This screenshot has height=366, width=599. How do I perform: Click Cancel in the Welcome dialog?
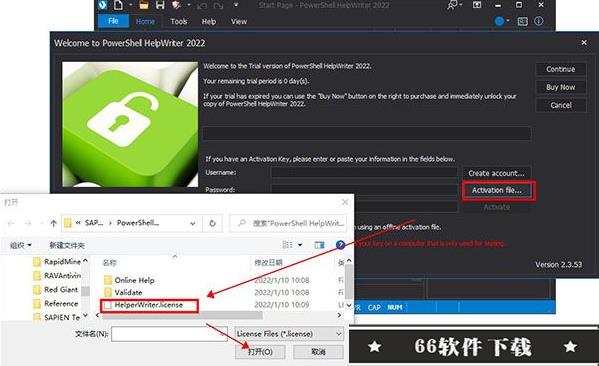[560, 105]
